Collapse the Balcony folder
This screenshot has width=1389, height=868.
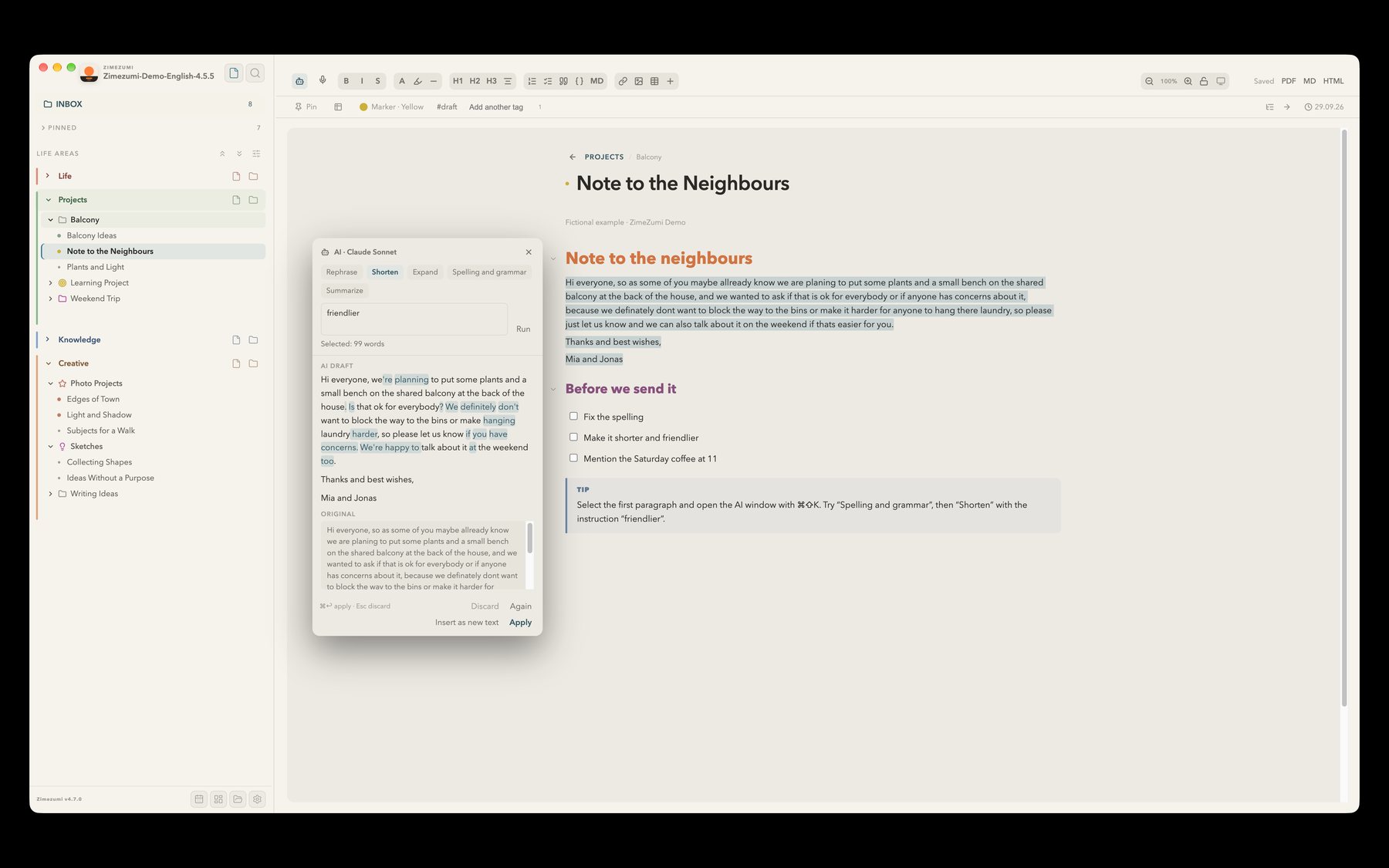[51, 220]
